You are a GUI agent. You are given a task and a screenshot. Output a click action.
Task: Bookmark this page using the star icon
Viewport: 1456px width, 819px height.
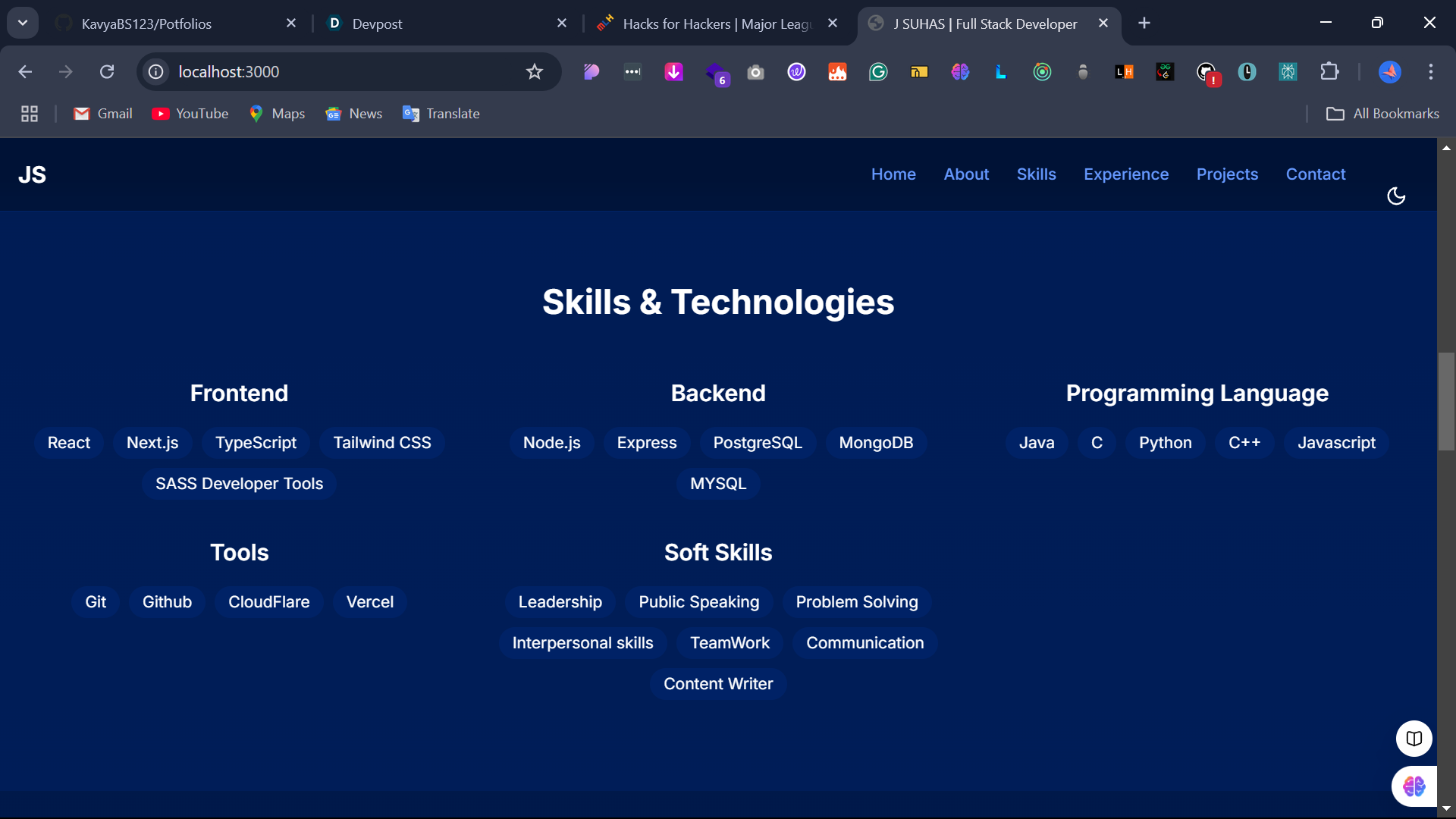point(535,72)
